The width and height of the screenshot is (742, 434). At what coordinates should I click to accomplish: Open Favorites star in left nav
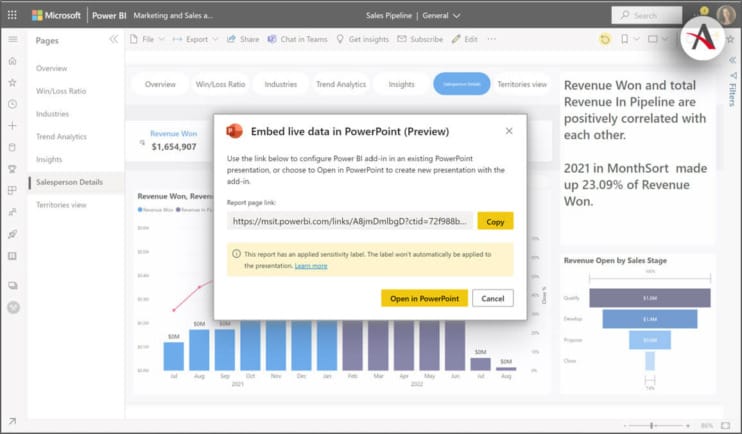[13, 82]
